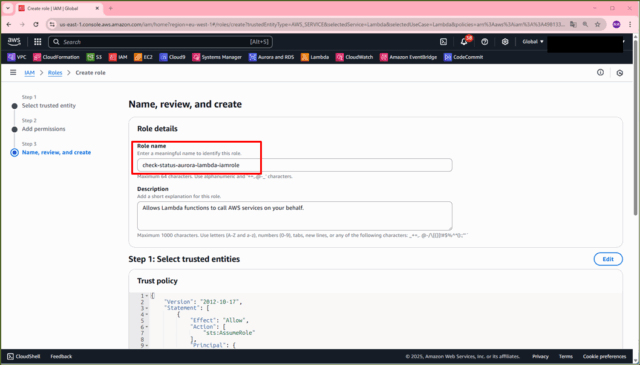640x365 pixels.
Task: Collapse trust policy line 3 fold arrow
Action: point(147,308)
